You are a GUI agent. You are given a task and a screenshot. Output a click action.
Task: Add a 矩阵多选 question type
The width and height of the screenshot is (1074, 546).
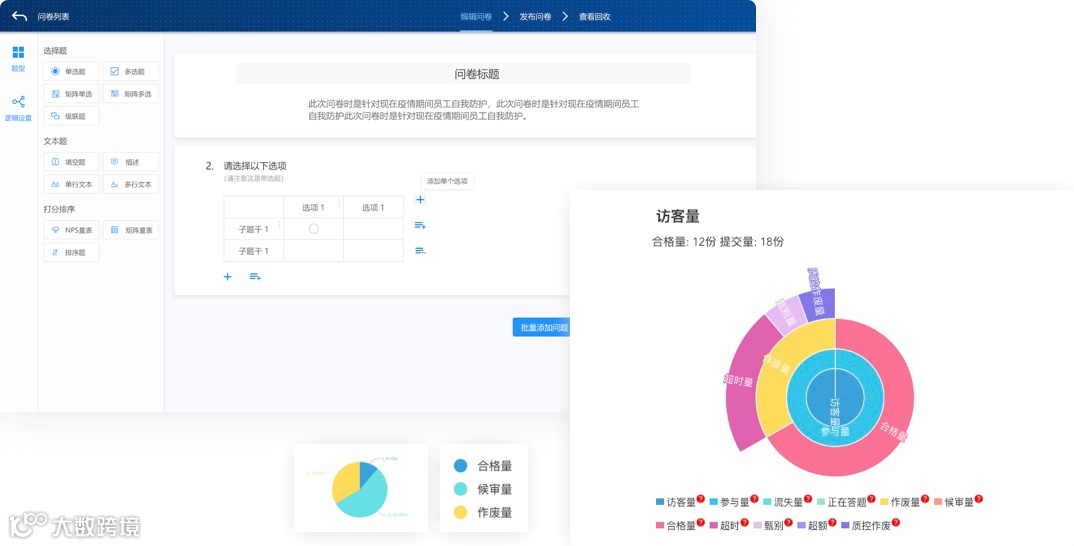131,94
